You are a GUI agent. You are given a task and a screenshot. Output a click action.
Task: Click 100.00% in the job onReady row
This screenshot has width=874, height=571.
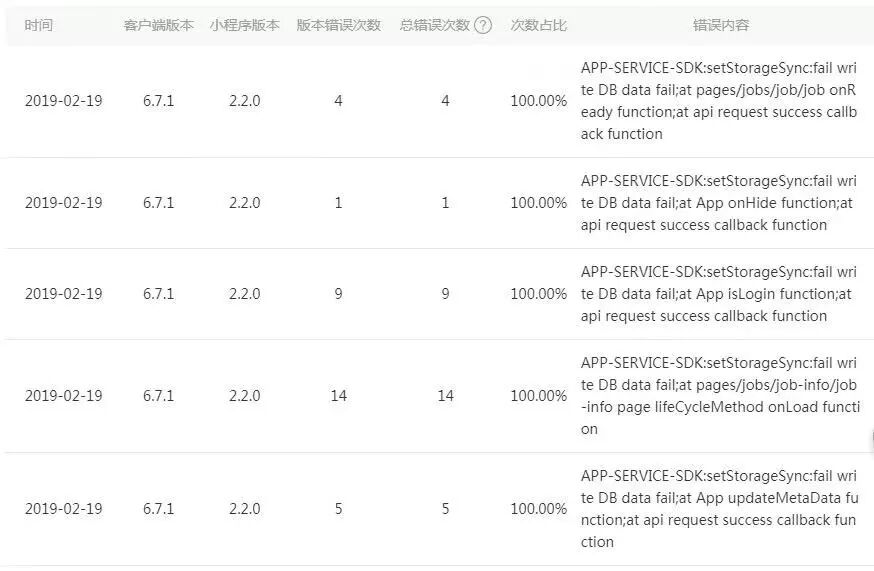point(538,101)
